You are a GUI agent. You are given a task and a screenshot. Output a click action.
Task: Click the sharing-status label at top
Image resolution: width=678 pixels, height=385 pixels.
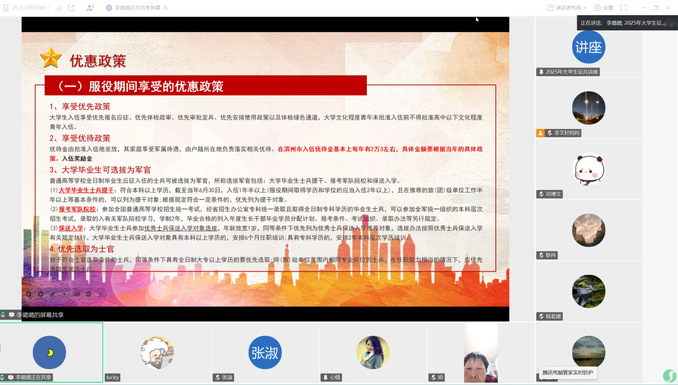[137, 8]
